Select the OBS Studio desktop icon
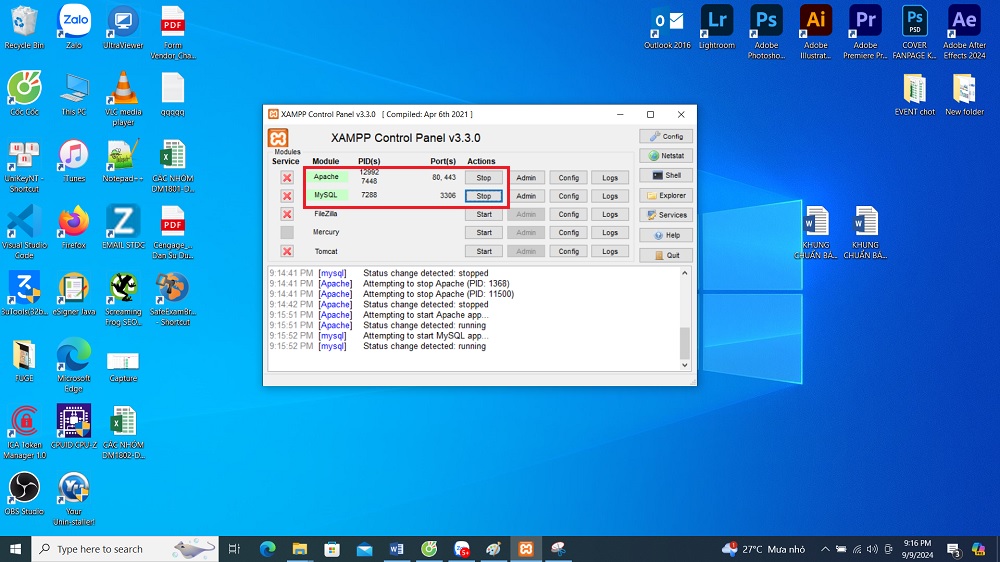 tap(24, 494)
